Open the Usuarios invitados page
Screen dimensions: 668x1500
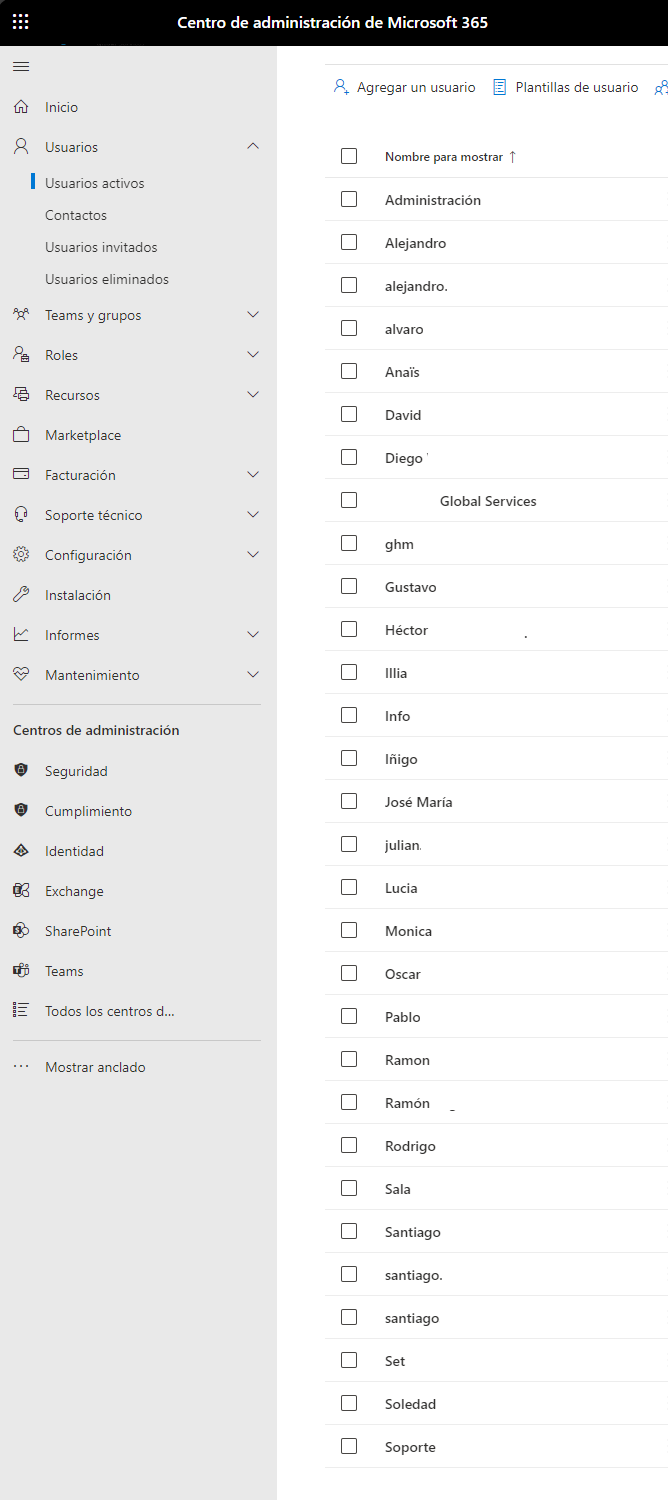101,247
